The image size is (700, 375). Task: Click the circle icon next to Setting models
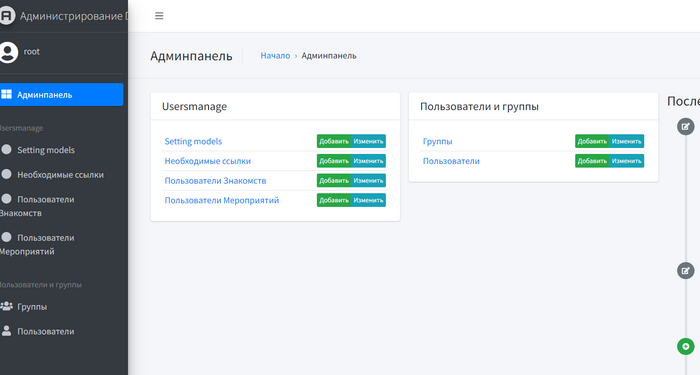6,149
